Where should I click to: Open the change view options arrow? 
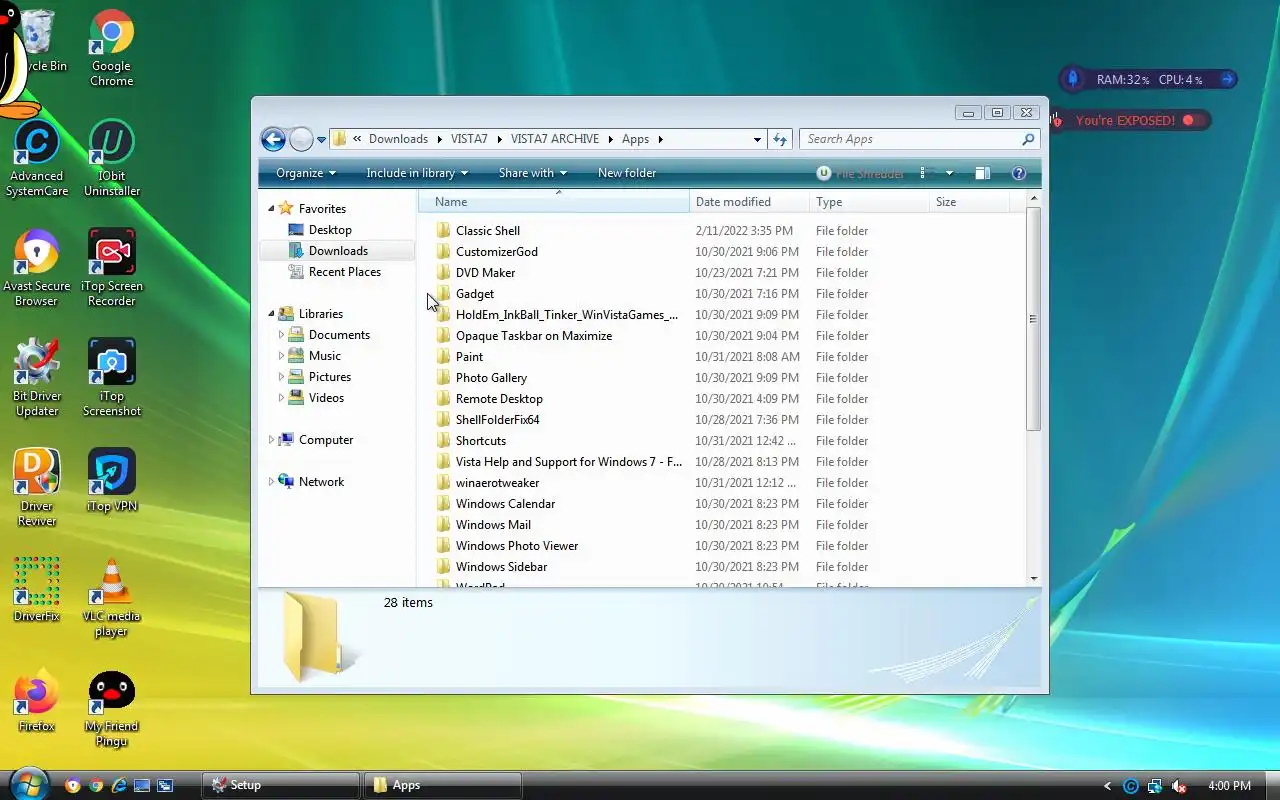949,173
